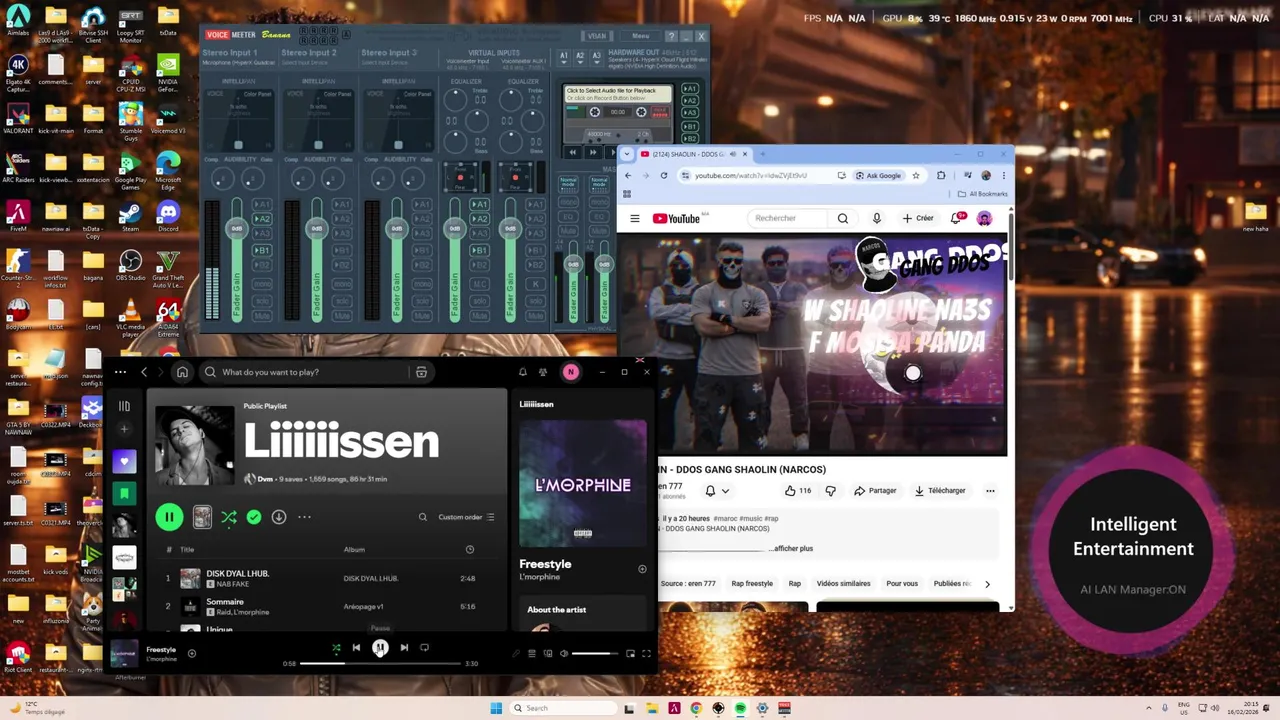Add Freestyle to Liked Songs in Now Playing

point(642,569)
